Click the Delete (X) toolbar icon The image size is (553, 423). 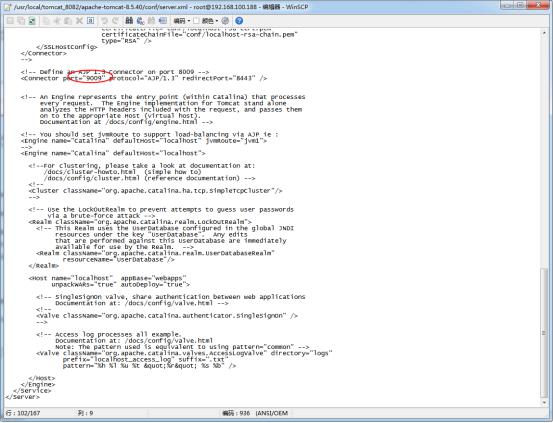(x=79, y=21)
